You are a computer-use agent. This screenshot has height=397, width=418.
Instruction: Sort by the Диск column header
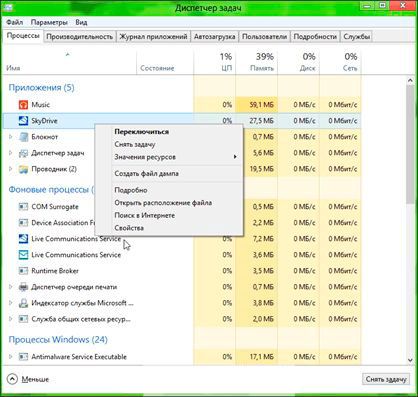[x=298, y=63]
